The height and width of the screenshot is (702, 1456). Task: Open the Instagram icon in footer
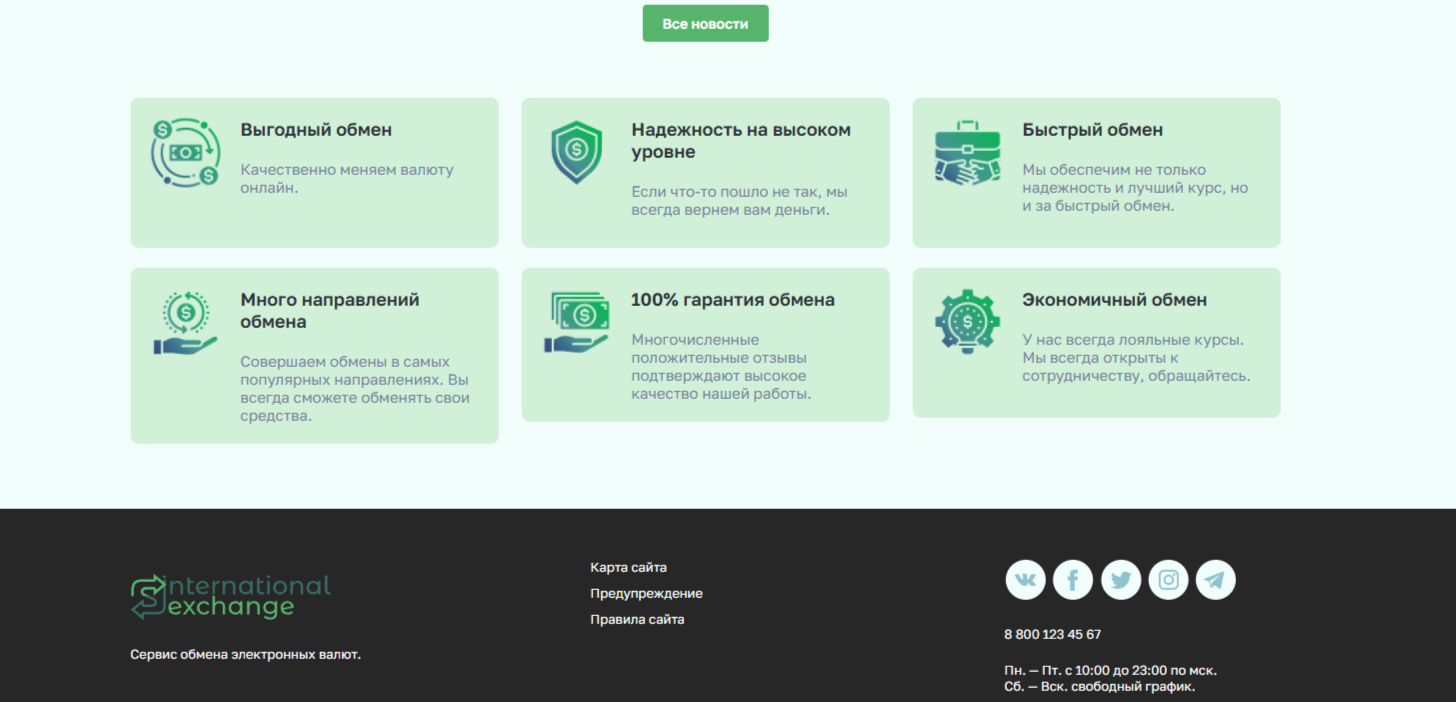(1168, 580)
